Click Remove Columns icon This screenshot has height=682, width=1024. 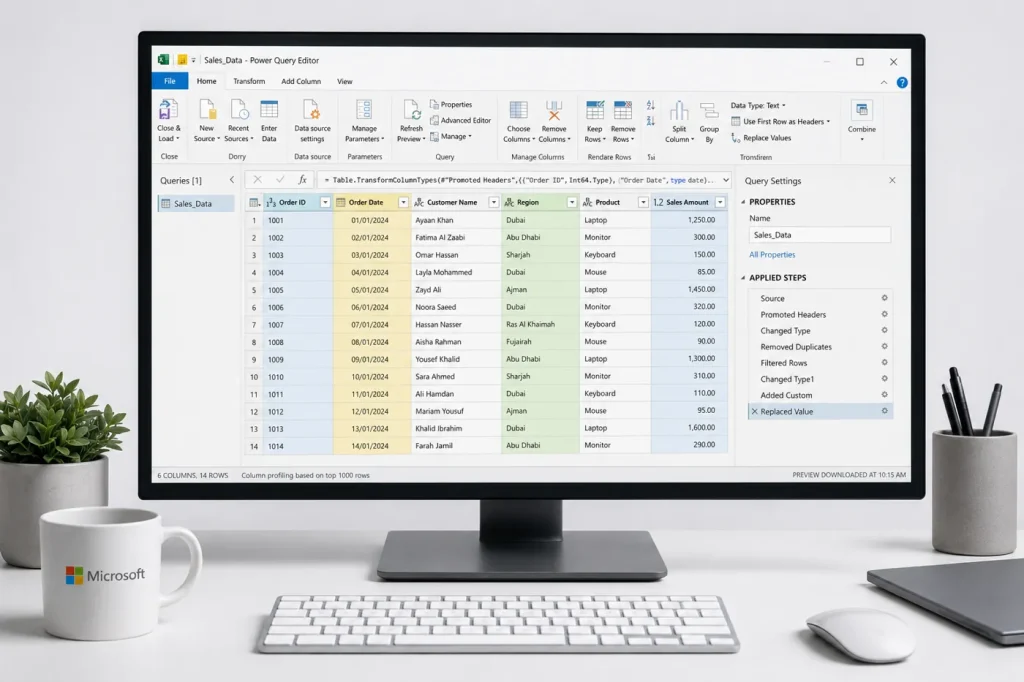(x=554, y=110)
